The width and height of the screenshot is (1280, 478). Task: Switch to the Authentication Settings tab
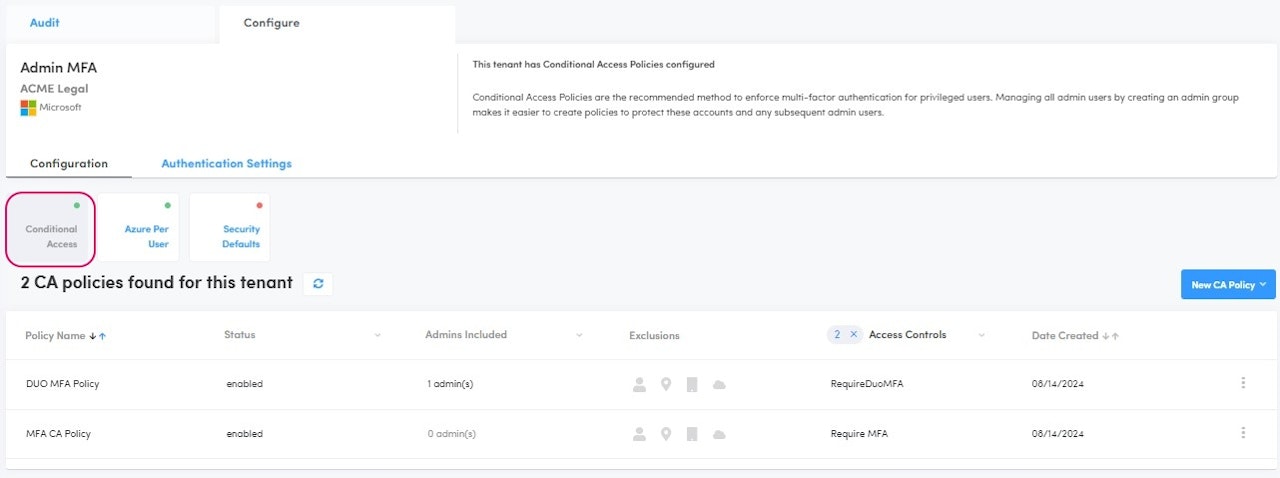pyautogui.click(x=226, y=163)
